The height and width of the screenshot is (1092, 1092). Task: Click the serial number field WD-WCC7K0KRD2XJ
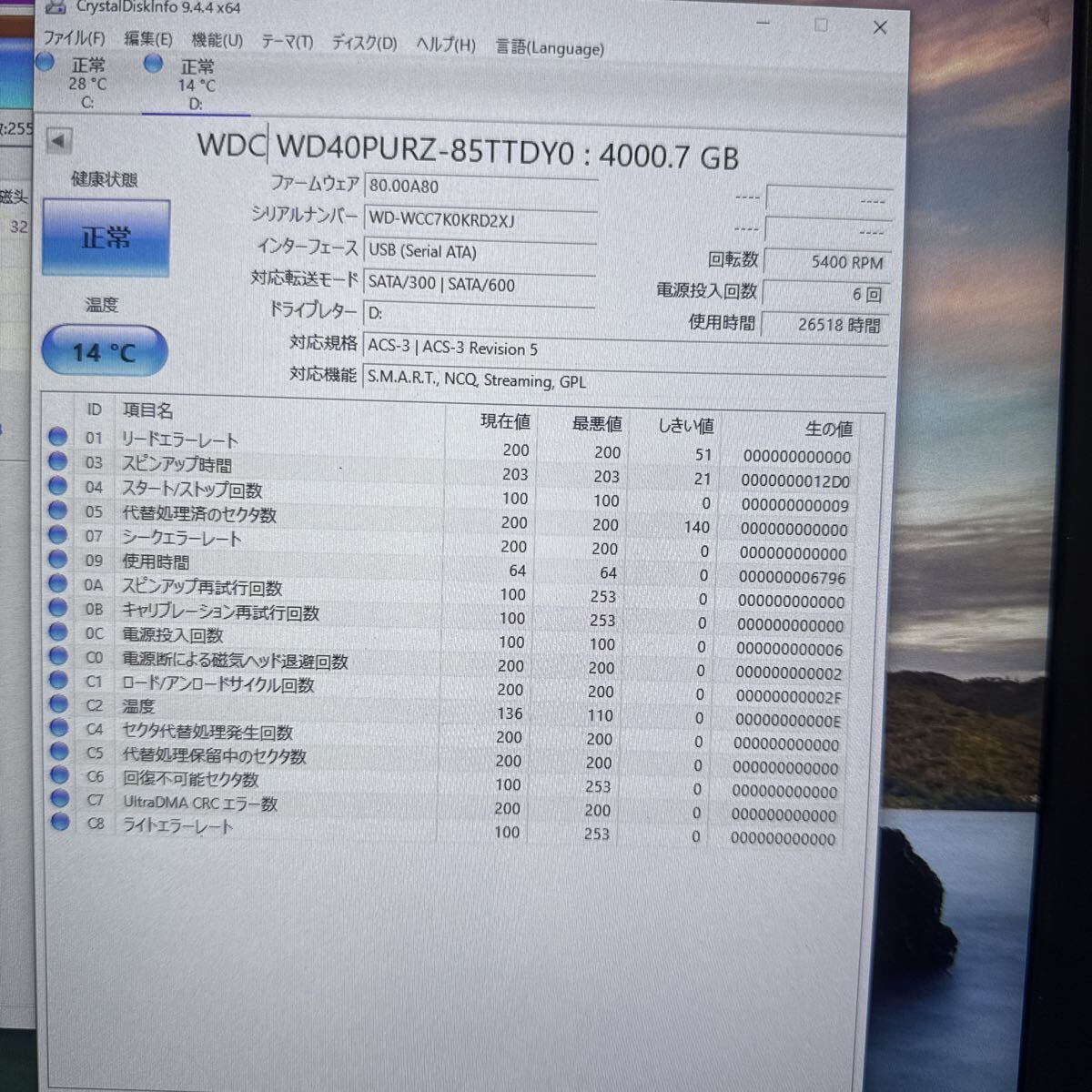point(480,219)
